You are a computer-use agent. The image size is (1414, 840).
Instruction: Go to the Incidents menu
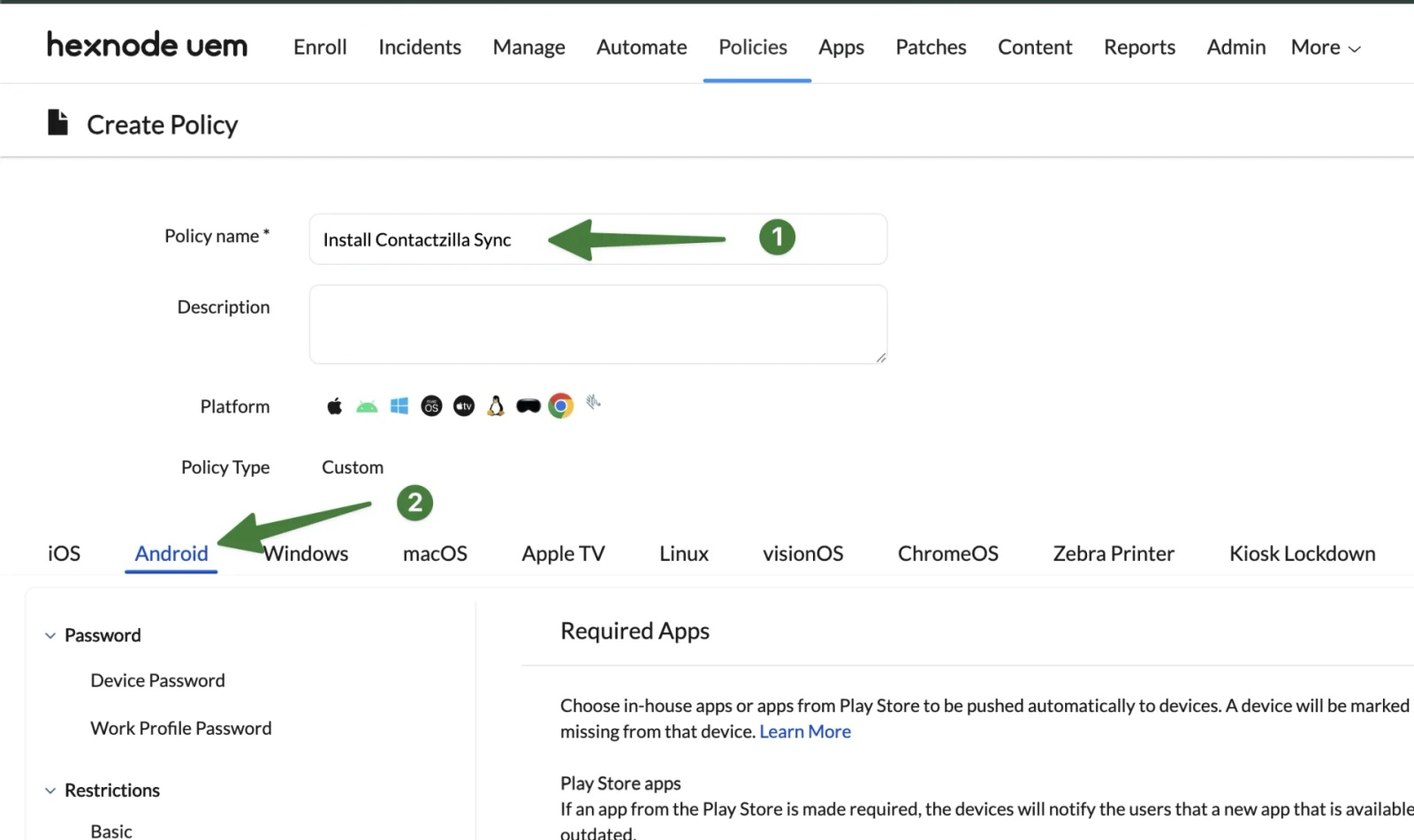(x=420, y=47)
